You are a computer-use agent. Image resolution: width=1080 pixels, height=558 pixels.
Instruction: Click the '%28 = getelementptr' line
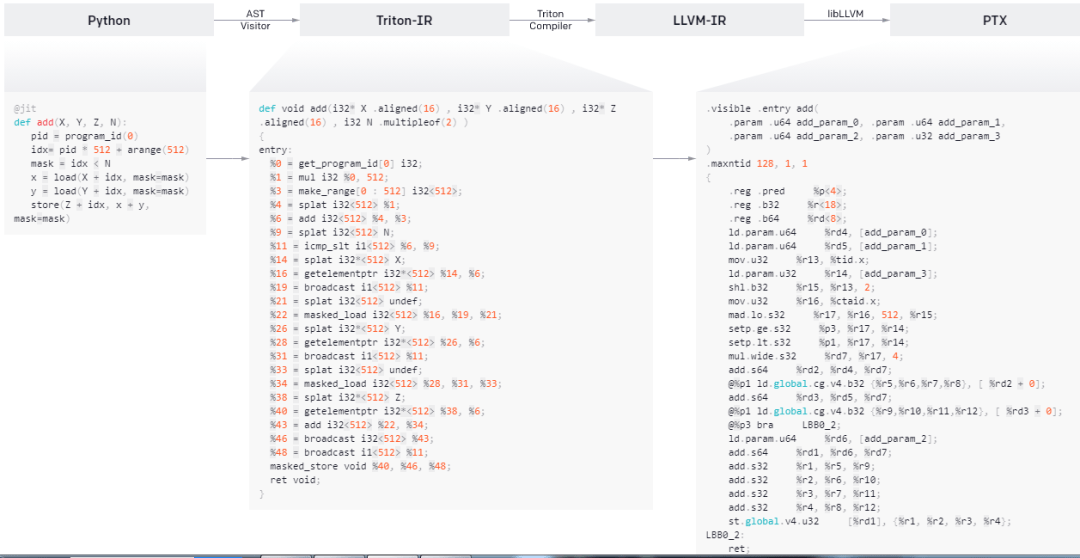[377, 342]
